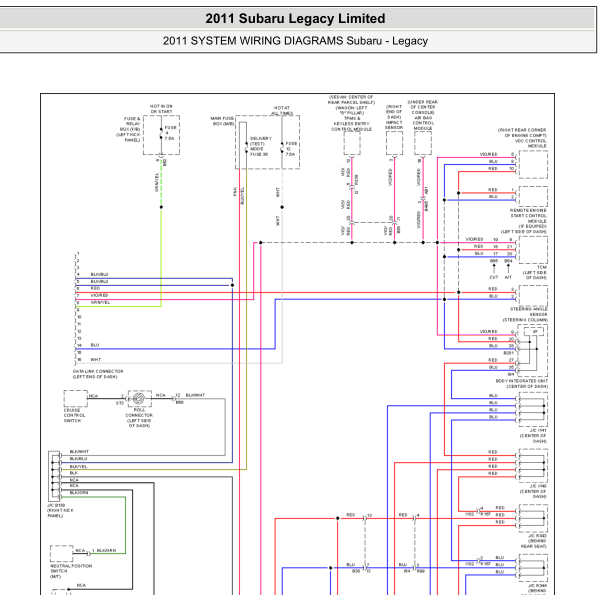Click the "J/C R343" label
Screen dimensions: 599x595
[537, 535]
